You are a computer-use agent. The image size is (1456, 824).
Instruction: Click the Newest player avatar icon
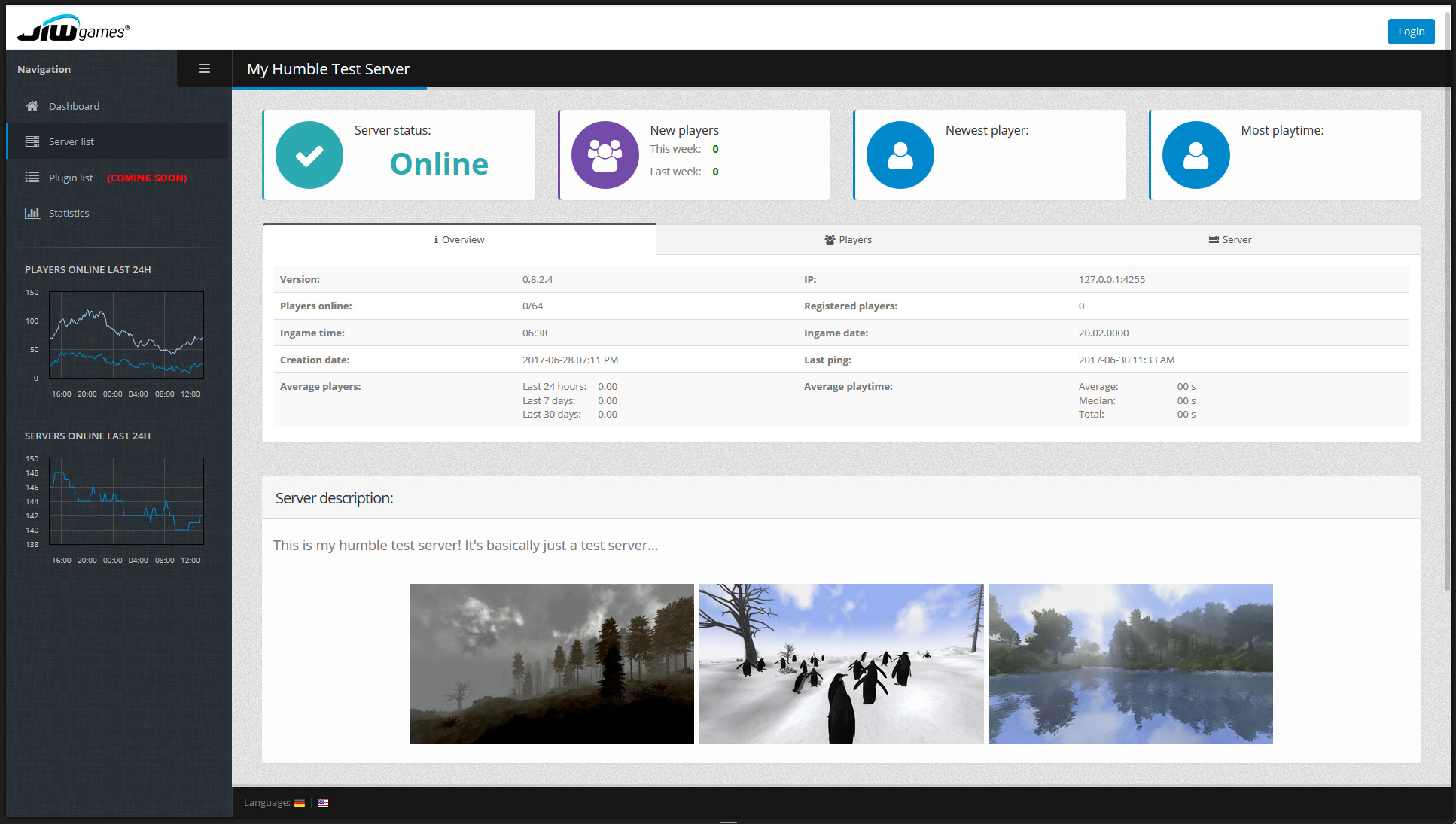pyautogui.click(x=900, y=155)
